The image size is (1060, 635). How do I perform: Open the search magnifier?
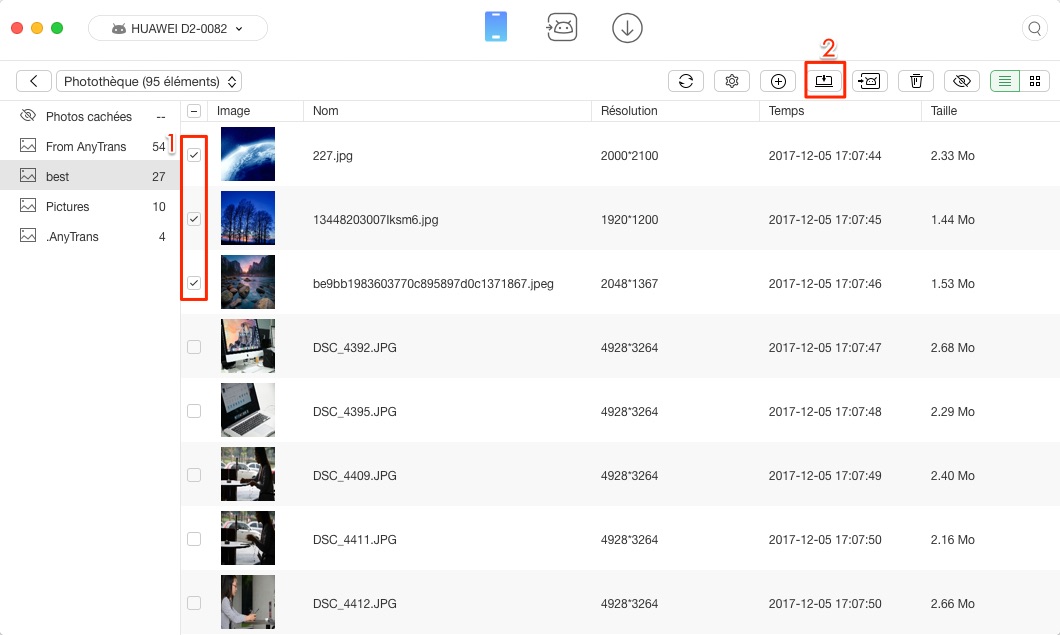tap(1034, 28)
